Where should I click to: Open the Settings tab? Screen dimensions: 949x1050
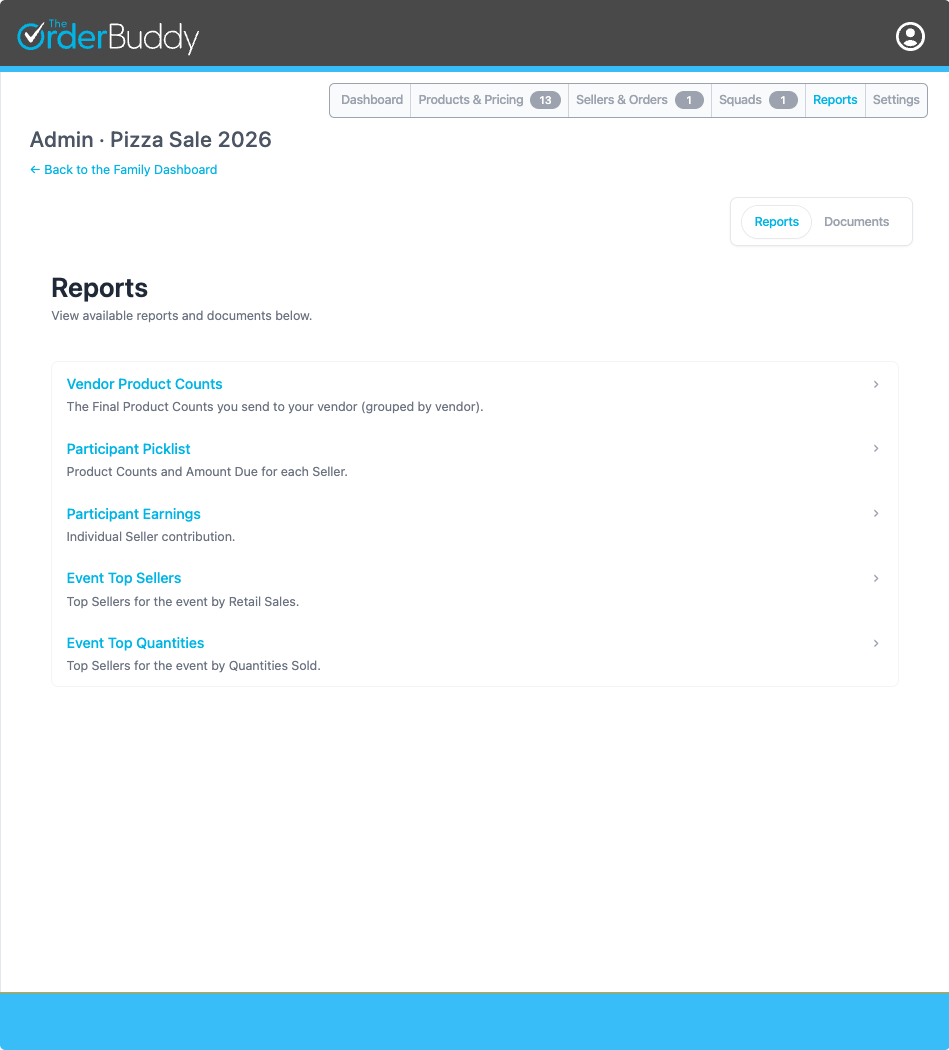(895, 99)
